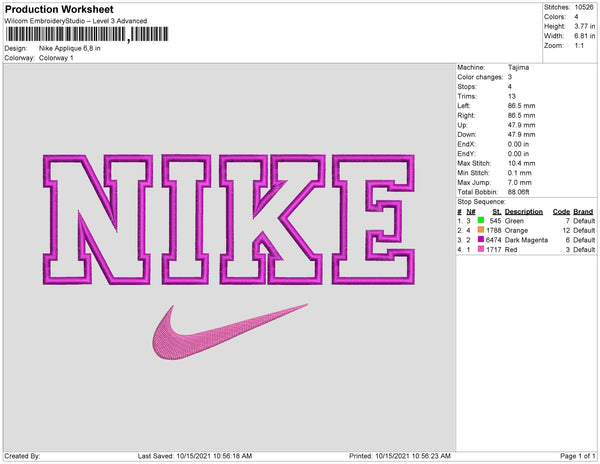Click the Zoom value 1:1
600x464 pixels.
point(579,46)
